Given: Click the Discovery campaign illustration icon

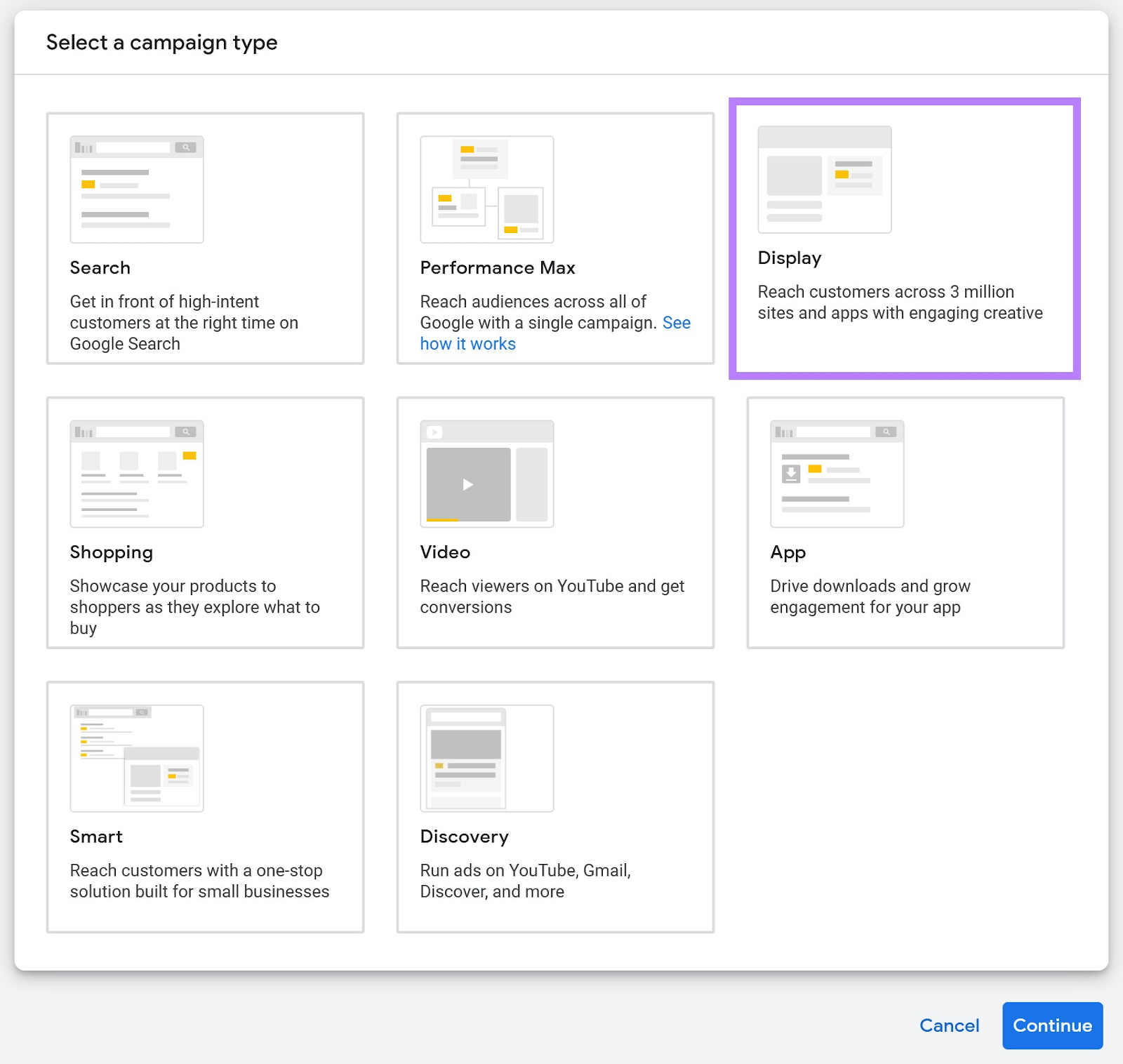Looking at the screenshot, I should (486, 758).
